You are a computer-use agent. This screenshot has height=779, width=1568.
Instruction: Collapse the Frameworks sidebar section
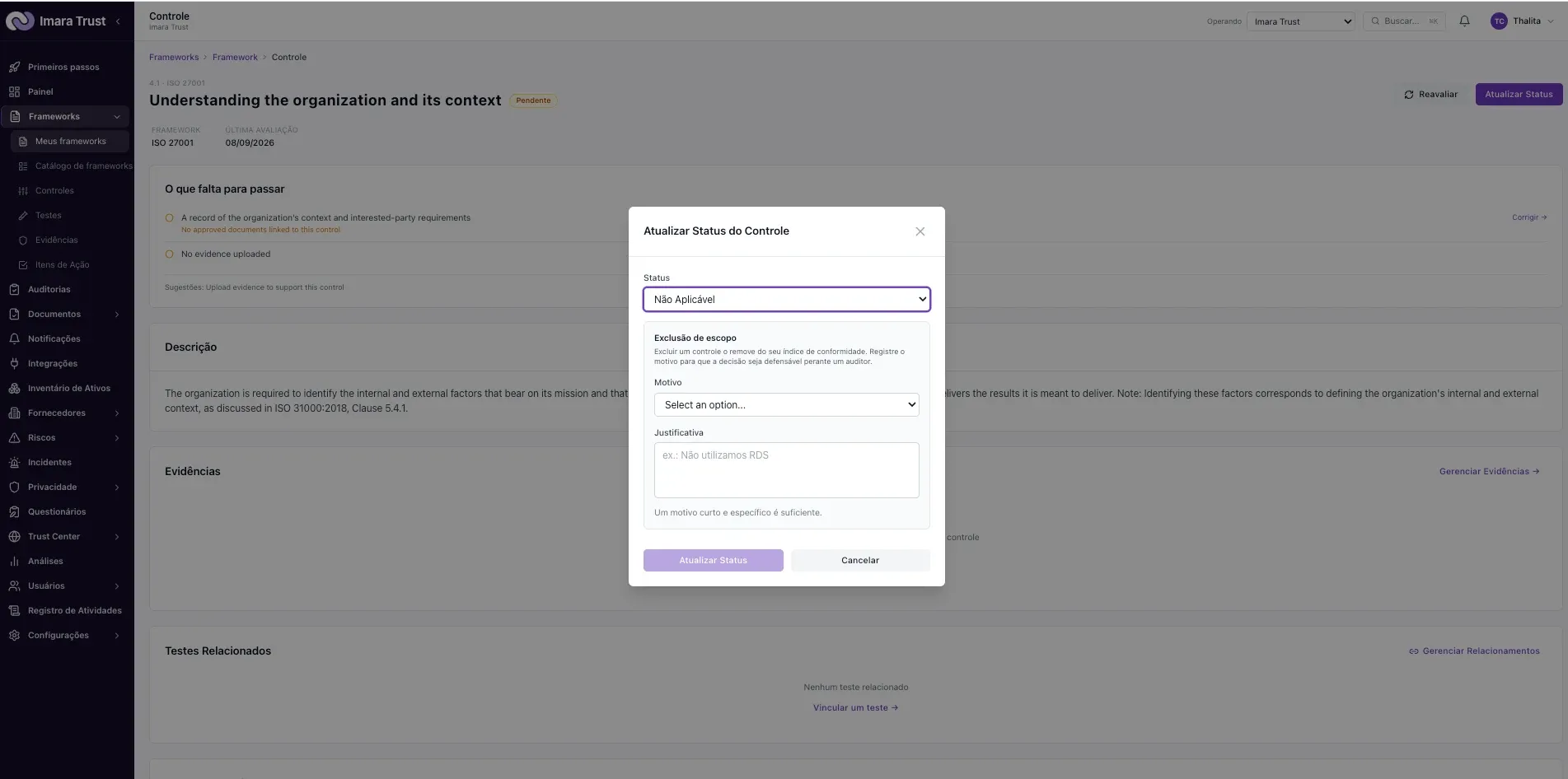(x=117, y=117)
